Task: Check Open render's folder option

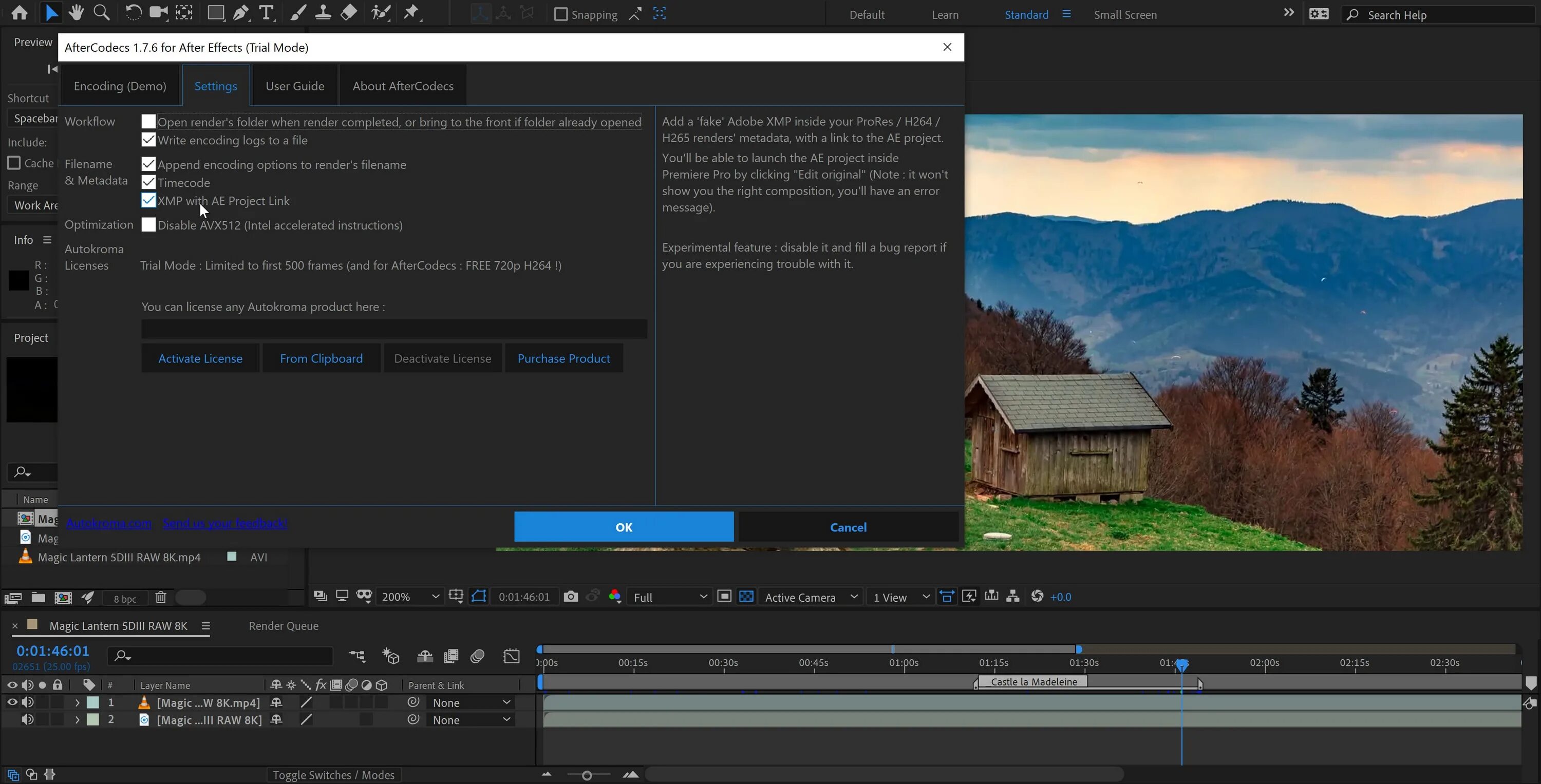Action: pyautogui.click(x=148, y=121)
